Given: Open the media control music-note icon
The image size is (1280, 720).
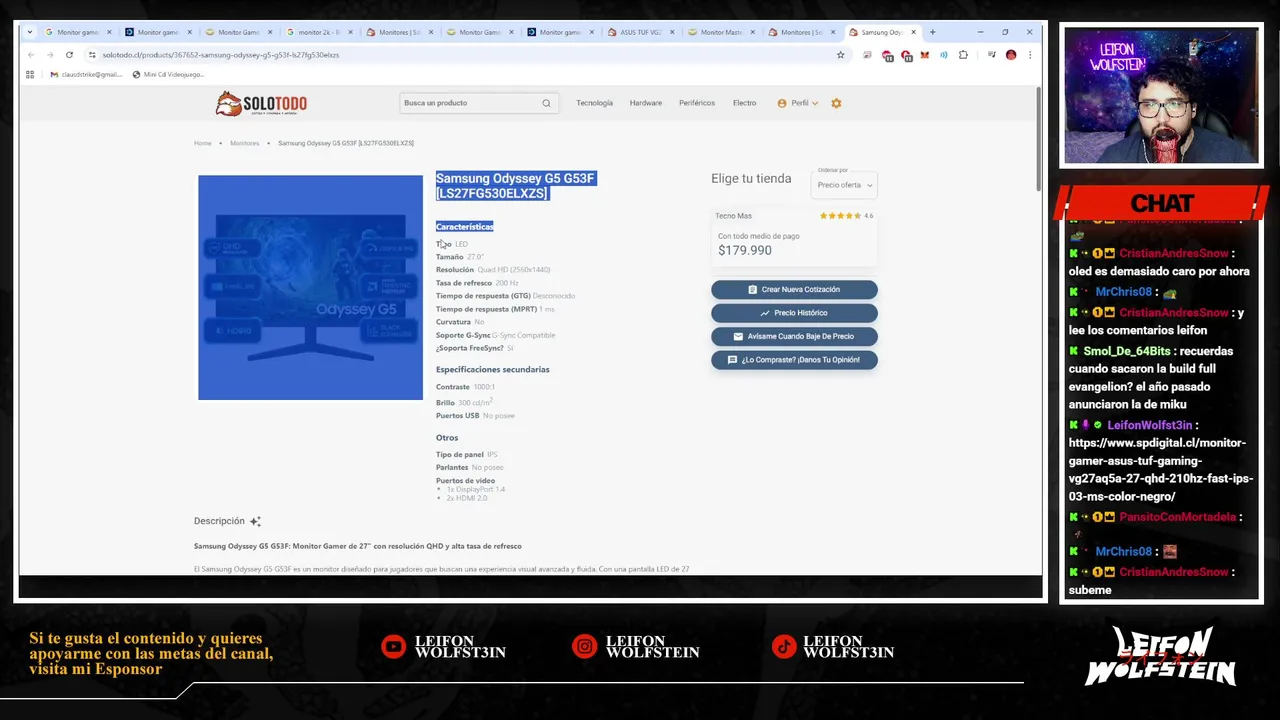Looking at the screenshot, I should click(991, 55).
